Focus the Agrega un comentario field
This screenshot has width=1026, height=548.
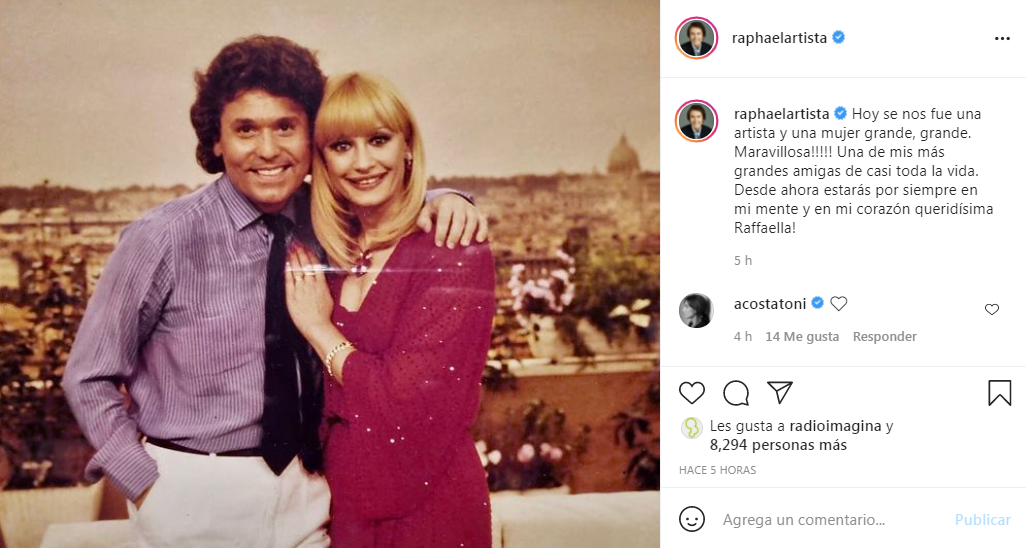coord(830,520)
